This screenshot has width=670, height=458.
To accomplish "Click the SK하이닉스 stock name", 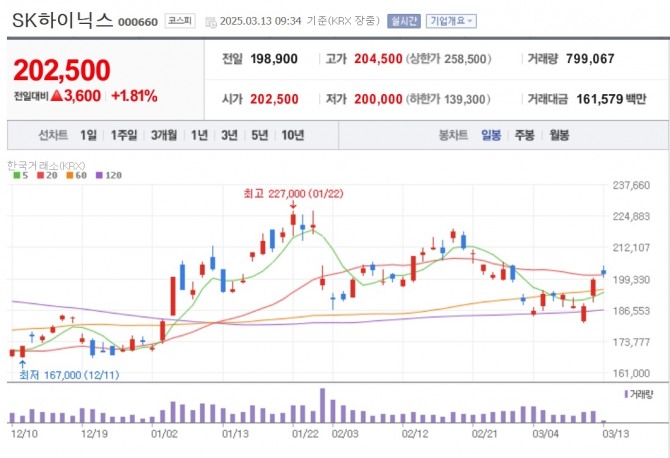I will 62,20.
